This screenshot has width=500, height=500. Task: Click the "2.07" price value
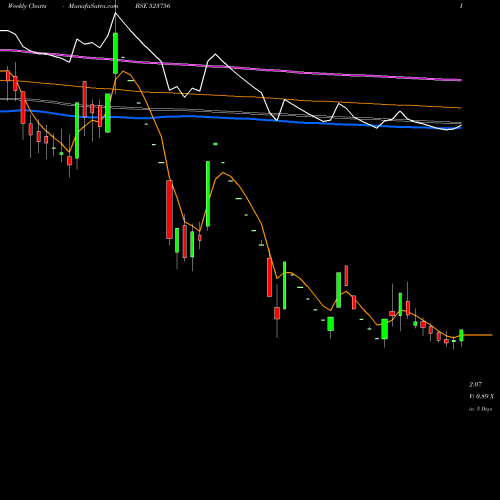(x=475, y=384)
